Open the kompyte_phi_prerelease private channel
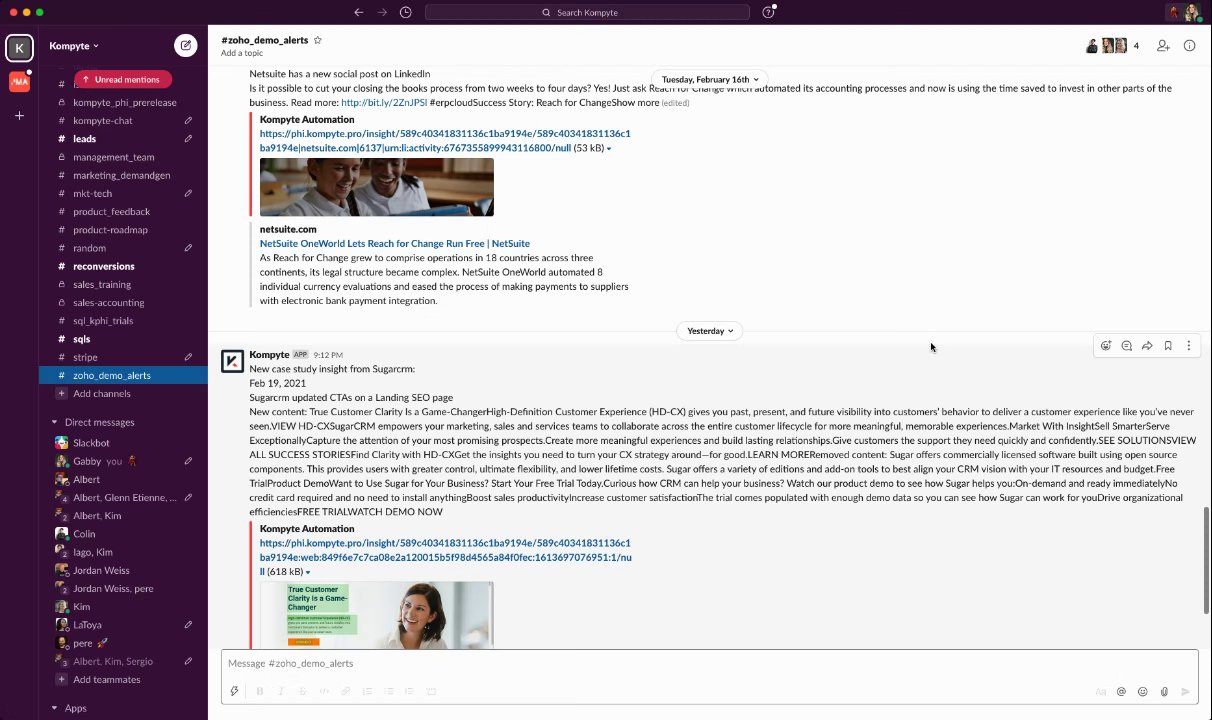Screen dimensions: 1212x720 (x=123, y=102)
